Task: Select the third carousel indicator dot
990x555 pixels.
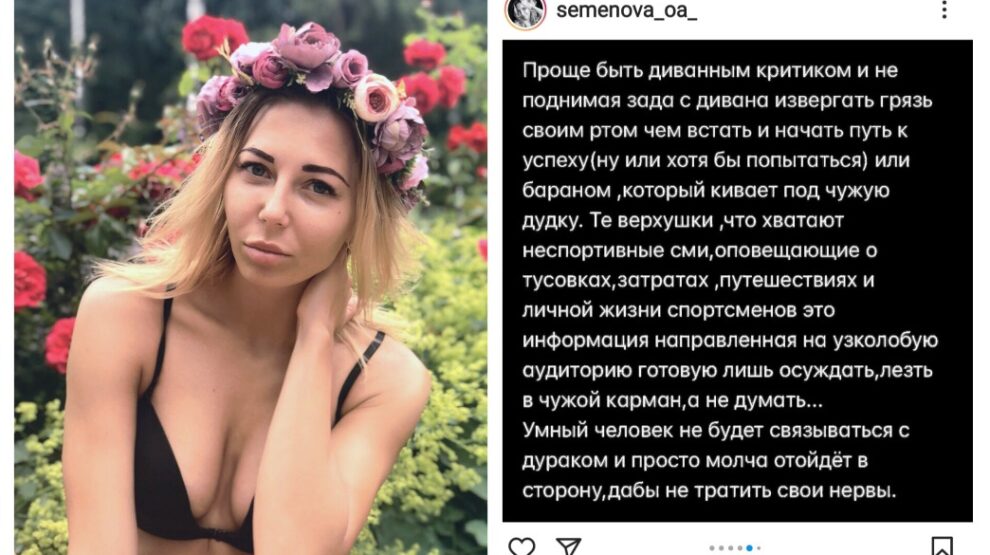Action: [x=731, y=548]
